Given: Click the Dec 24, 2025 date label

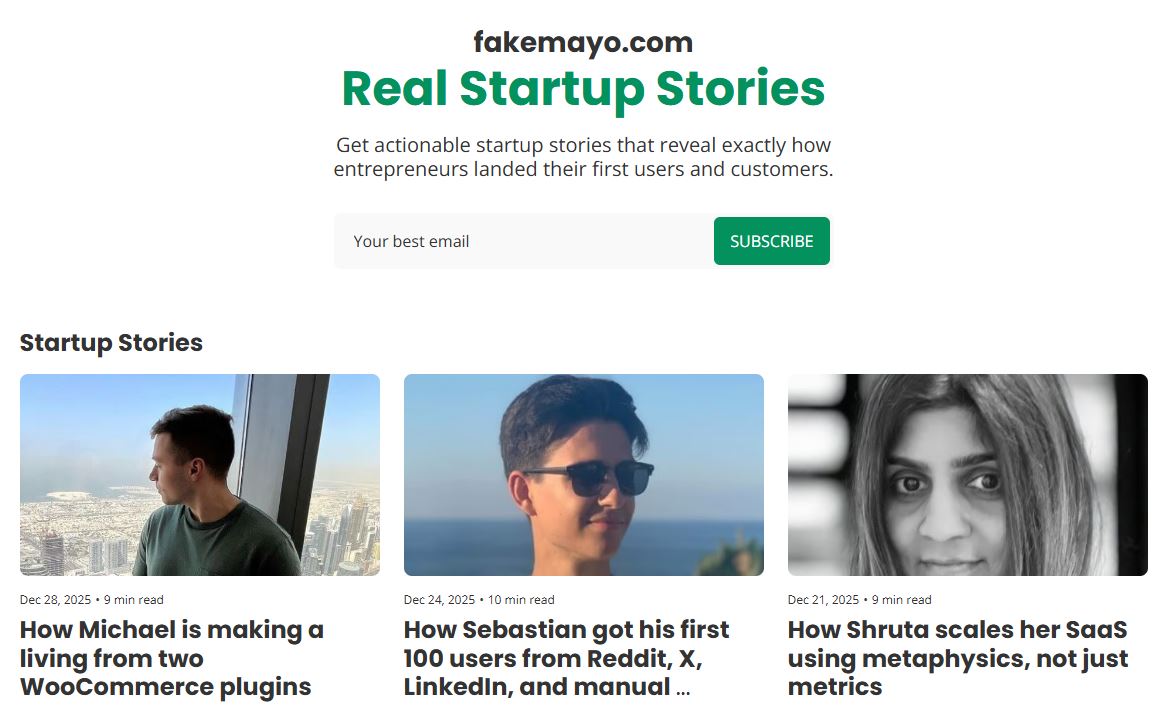Looking at the screenshot, I should (x=438, y=599).
